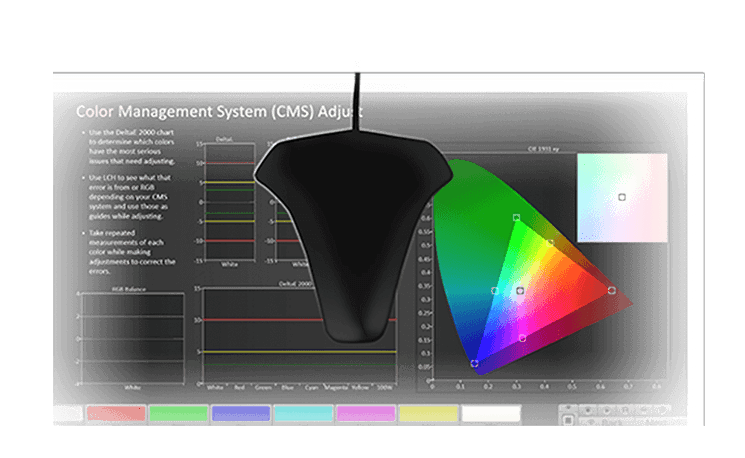Go to the previous page with Back
The width and height of the screenshot is (745, 458).
pos(612,422)
